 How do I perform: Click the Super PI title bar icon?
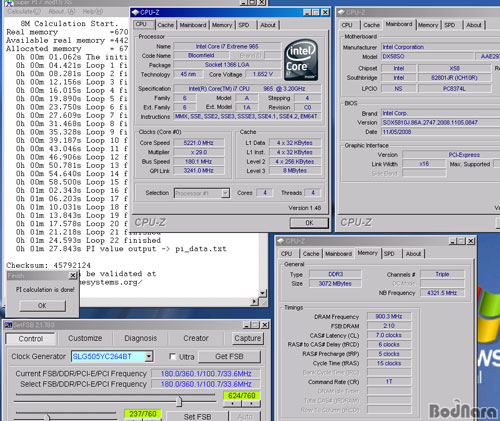[9, 3]
